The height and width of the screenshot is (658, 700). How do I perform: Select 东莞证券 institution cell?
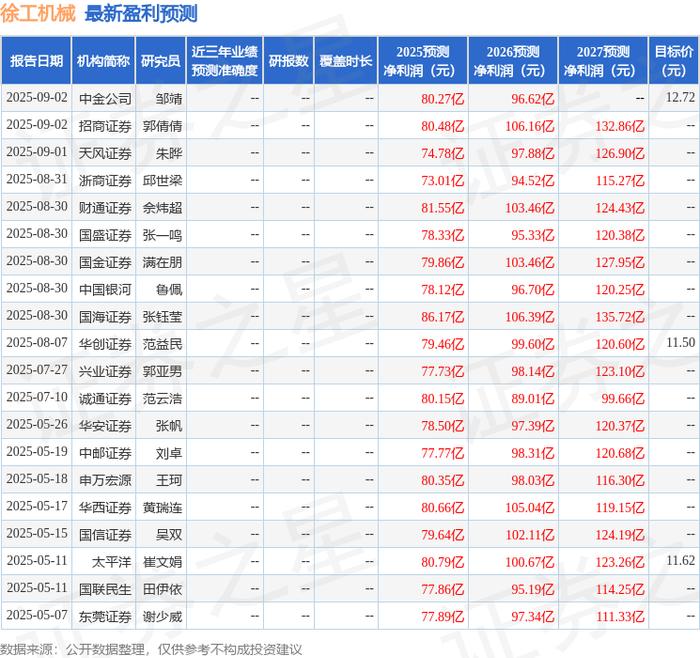tap(105, 616)
